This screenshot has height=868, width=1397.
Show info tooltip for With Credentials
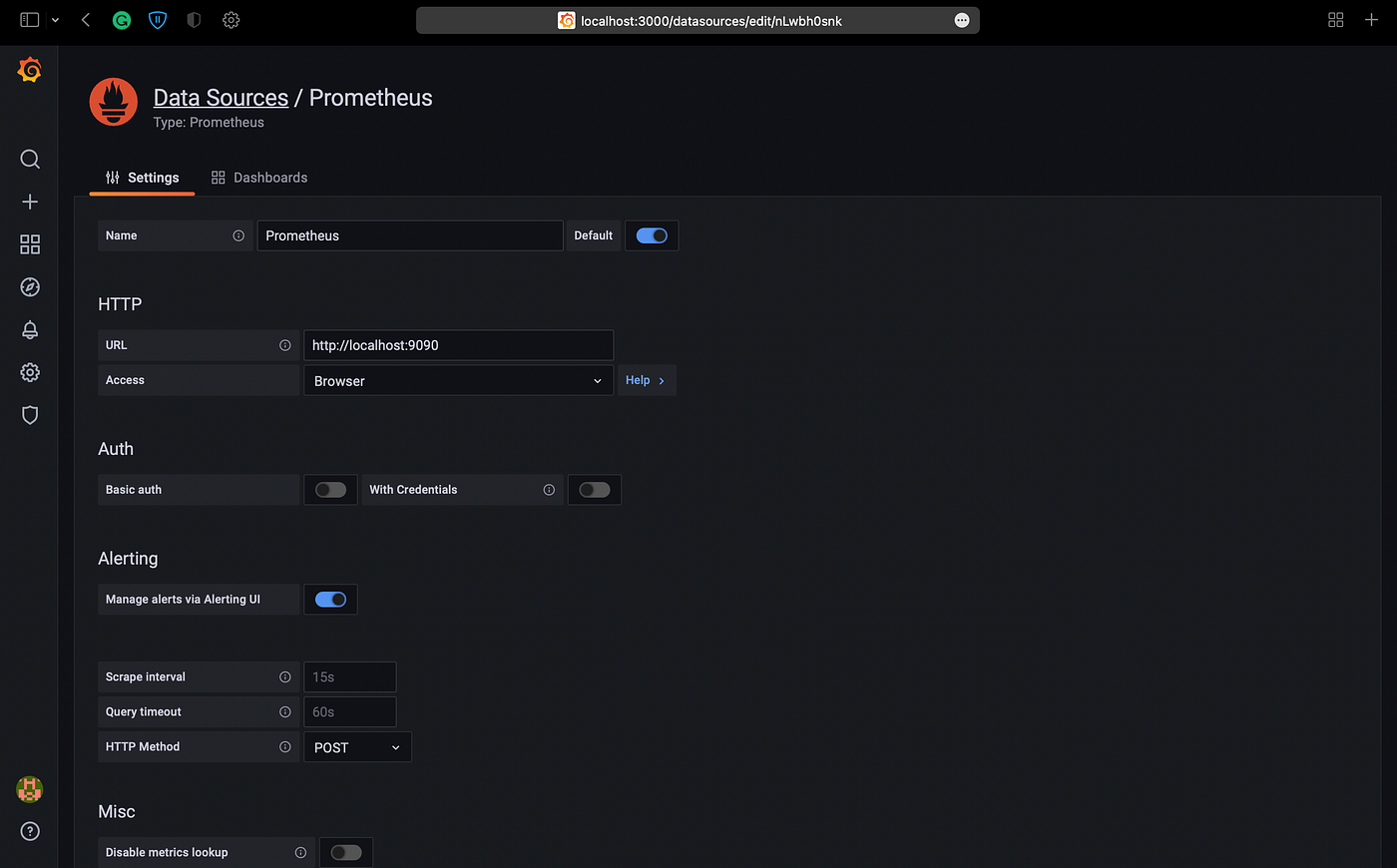tap(549, 490)
